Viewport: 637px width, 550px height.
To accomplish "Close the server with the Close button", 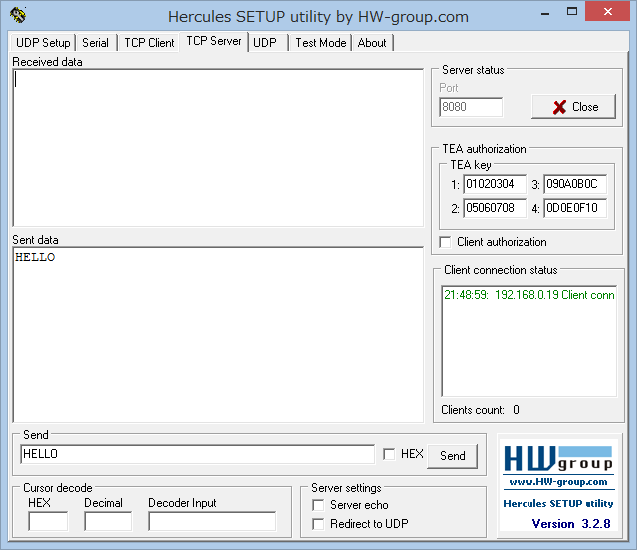I will pos(573,107).
